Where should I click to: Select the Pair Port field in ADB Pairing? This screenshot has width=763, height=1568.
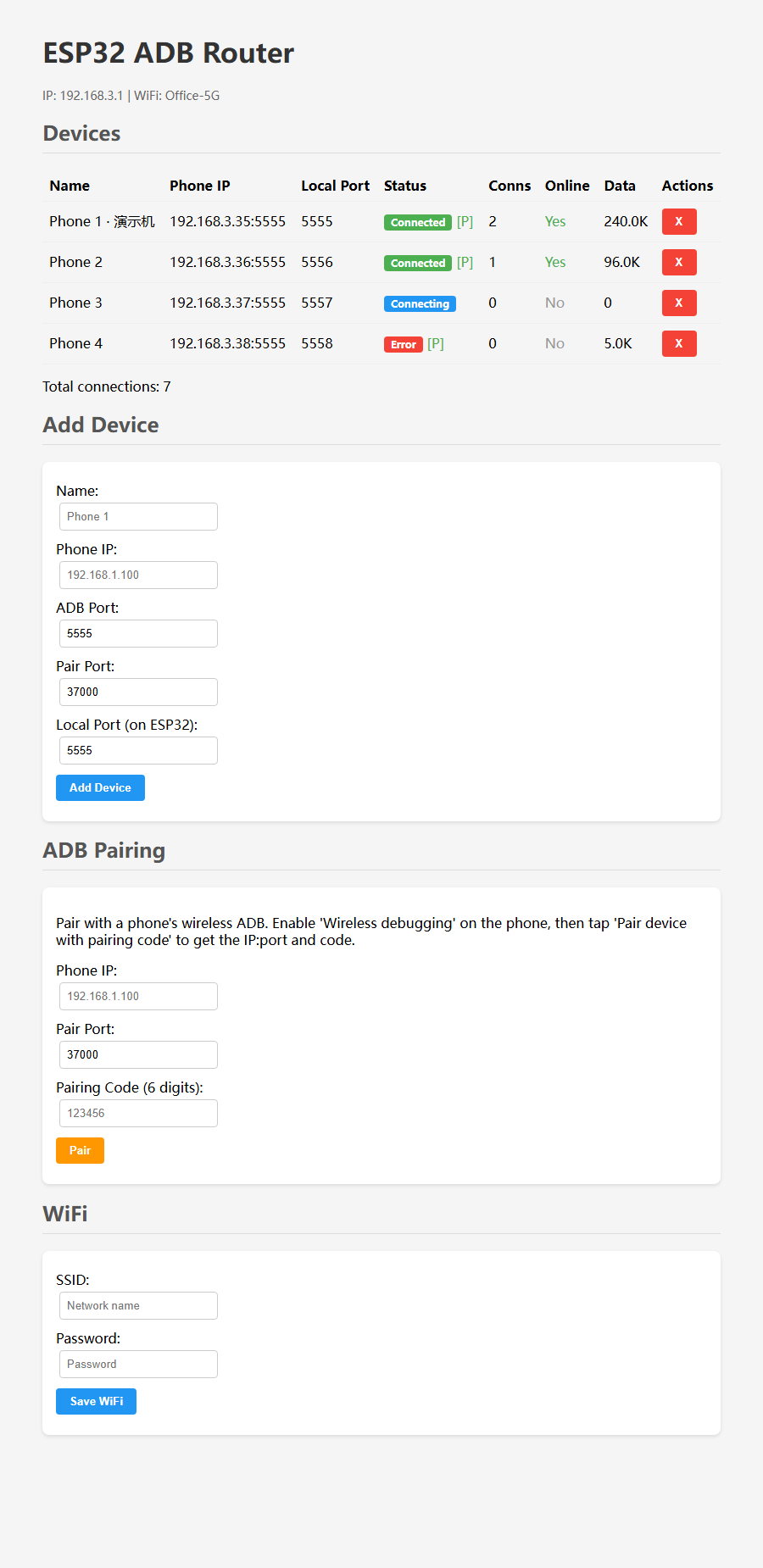pyautogui.click(x=138, y=1054)
